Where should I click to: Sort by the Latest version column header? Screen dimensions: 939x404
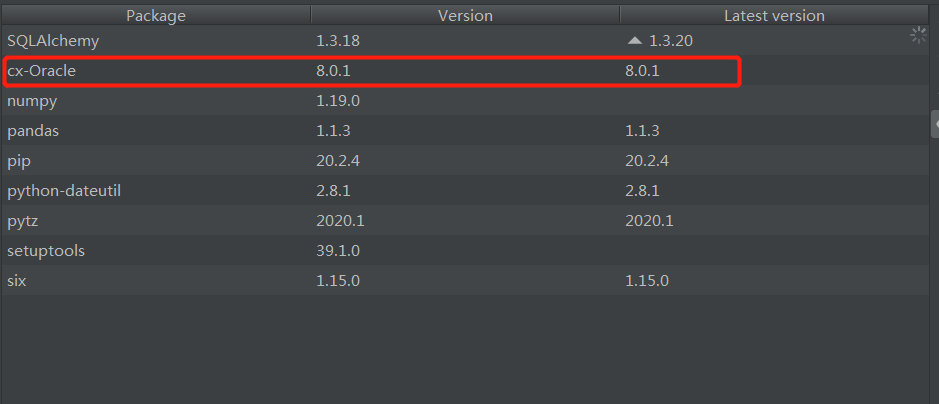(x=774, y=16)
